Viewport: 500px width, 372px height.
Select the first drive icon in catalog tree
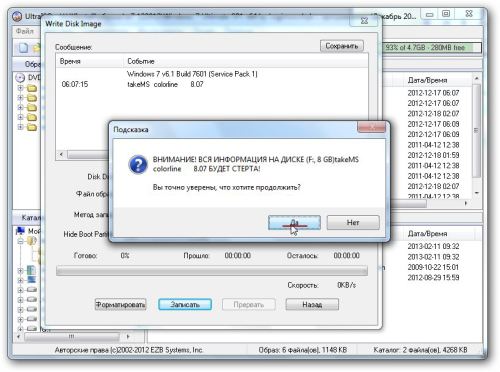coord(32,289)
